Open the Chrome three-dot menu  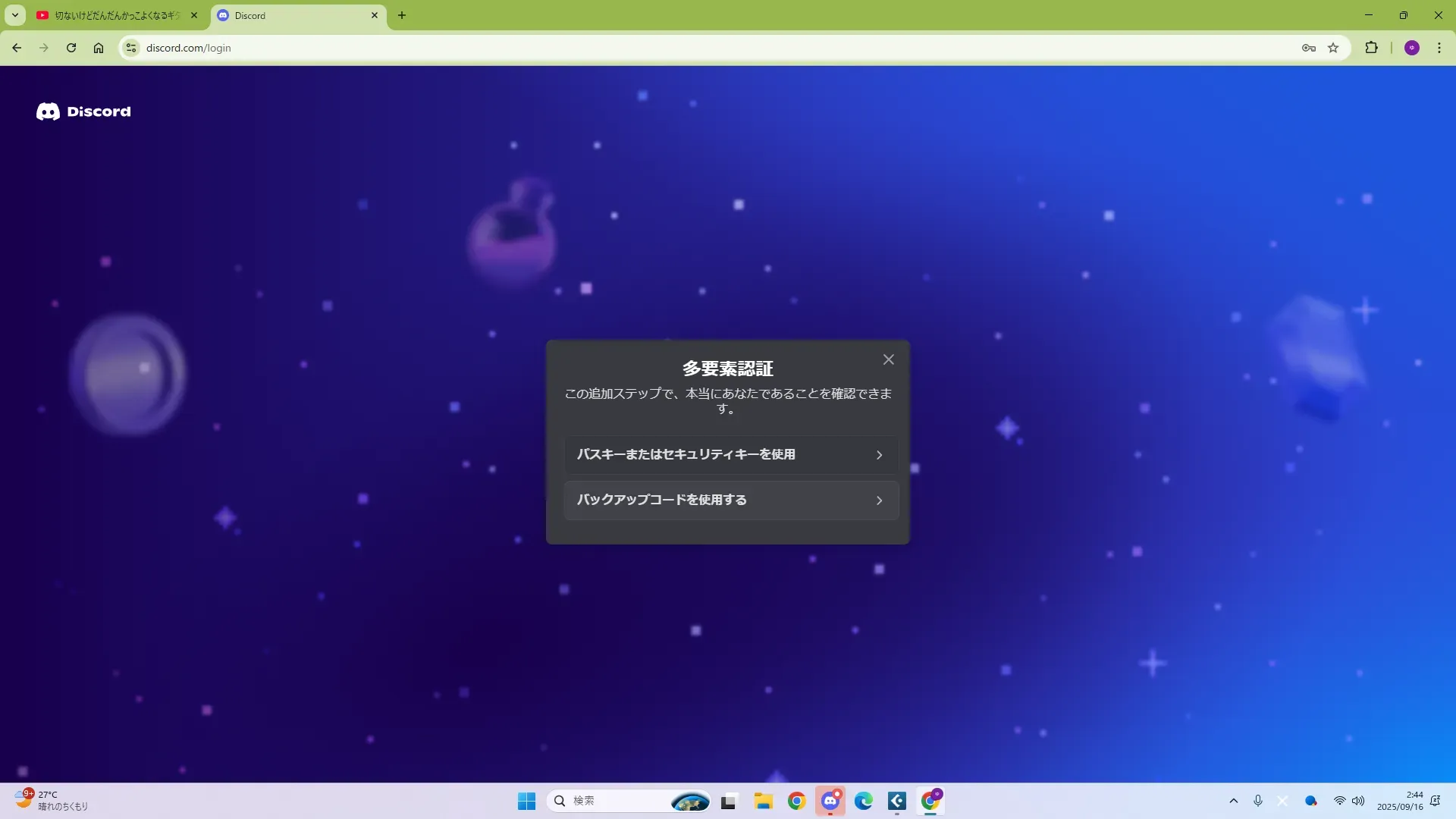point(1439,48)
